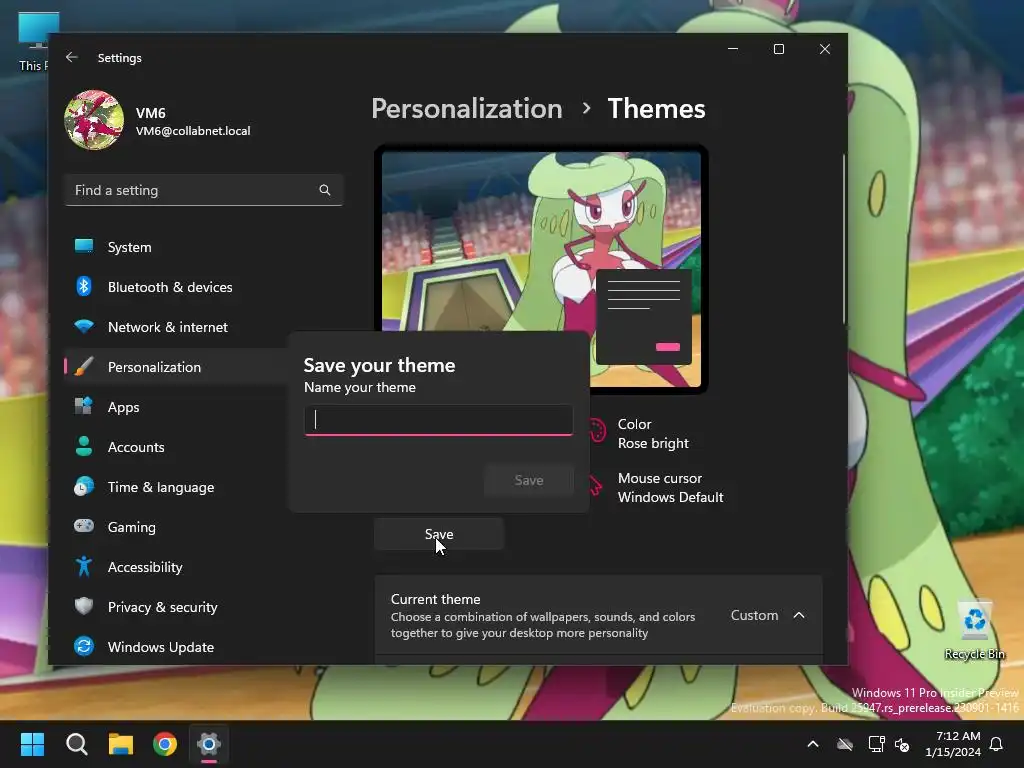Select the Recycle Bin desktop icon

click(974, 630)
